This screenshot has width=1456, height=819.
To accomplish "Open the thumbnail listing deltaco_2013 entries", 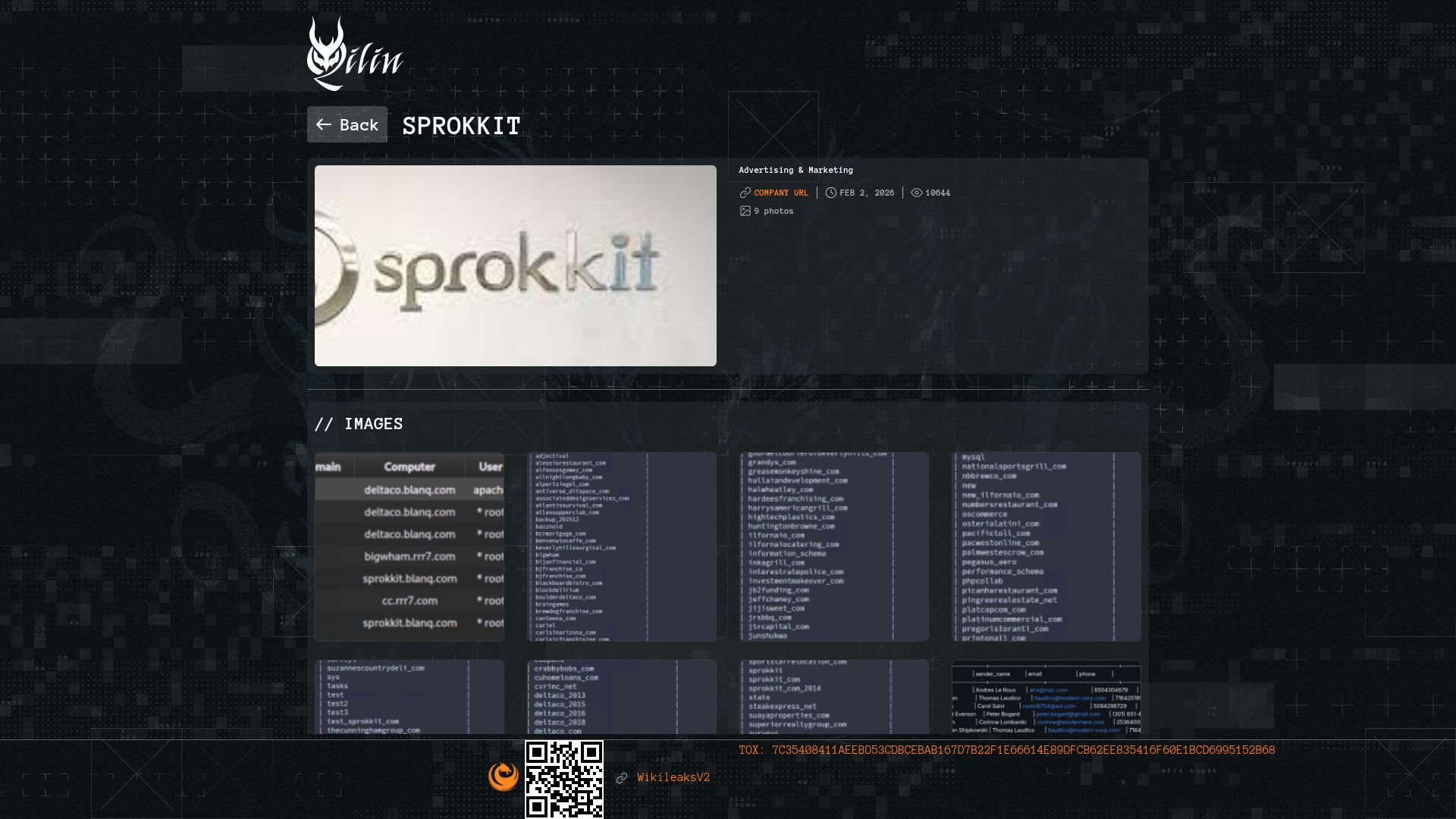I will 622,697.
